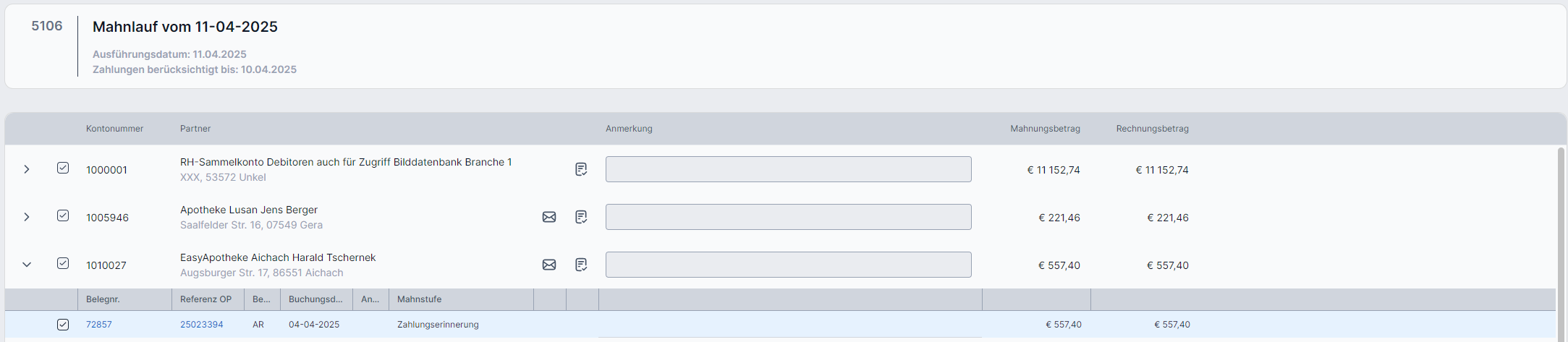Click Anmerkung field for account 1000001
This screenshot has width=1568, height=342.
pos(788,169)
